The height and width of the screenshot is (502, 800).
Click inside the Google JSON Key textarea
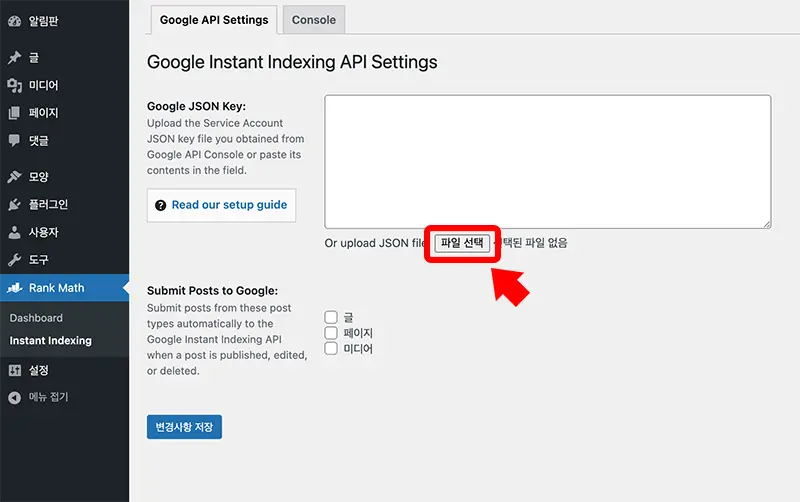tap(547, 161)
